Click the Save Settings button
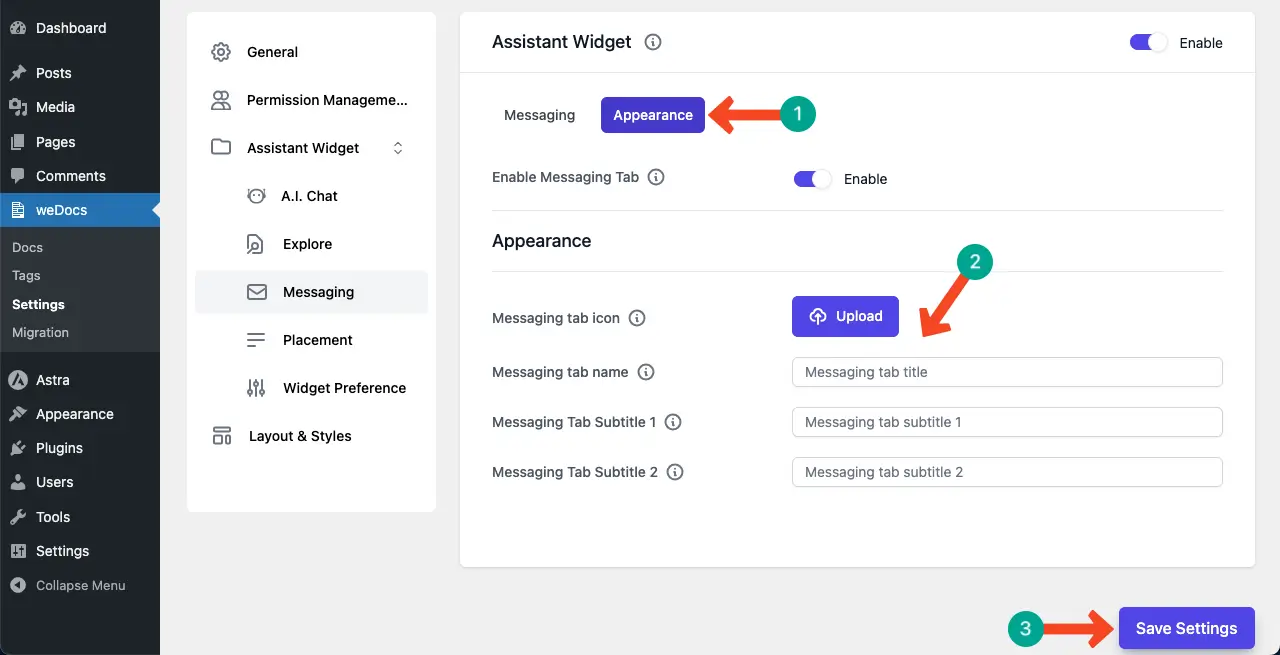Viewport: 1280px width, 655px height. (x=1186, y=628)
